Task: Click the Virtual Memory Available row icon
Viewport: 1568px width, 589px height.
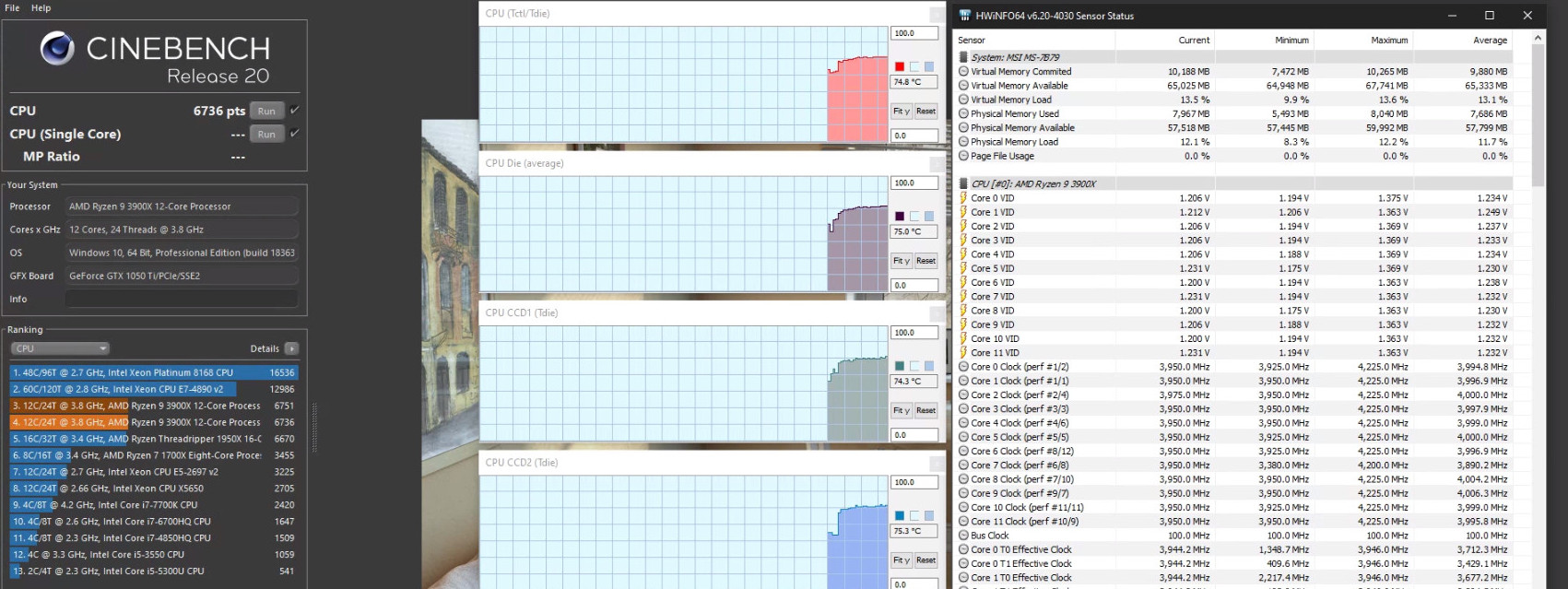Action: point(963,86)
